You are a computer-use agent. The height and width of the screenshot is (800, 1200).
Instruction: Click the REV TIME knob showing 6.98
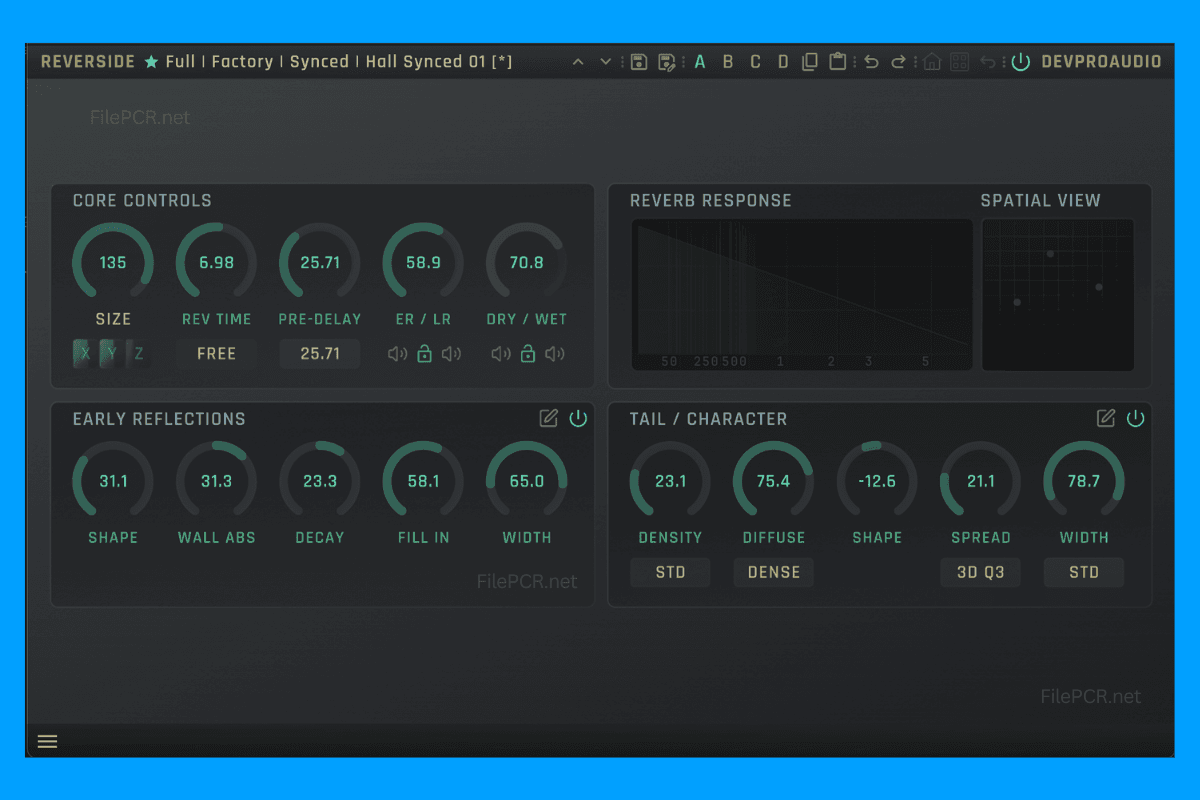point(216,263)
